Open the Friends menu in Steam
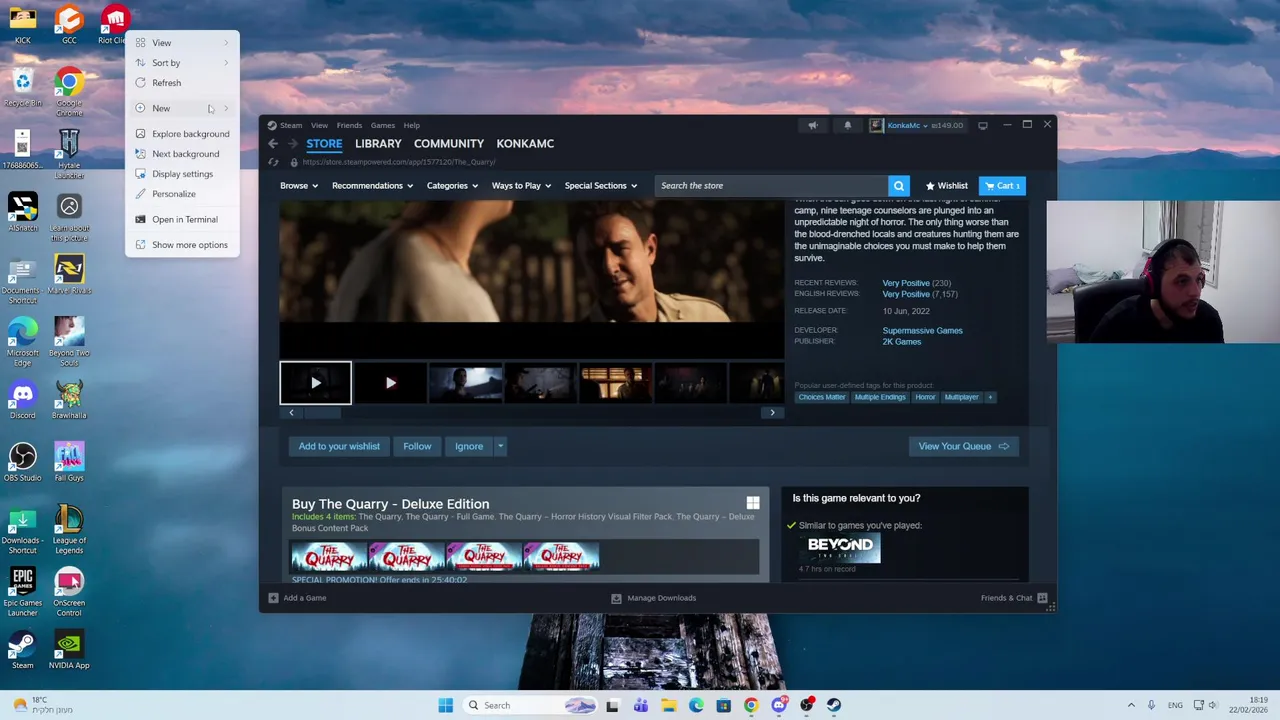The height and width of the screenshot is (720, 1280). click(x=349, y=125)
